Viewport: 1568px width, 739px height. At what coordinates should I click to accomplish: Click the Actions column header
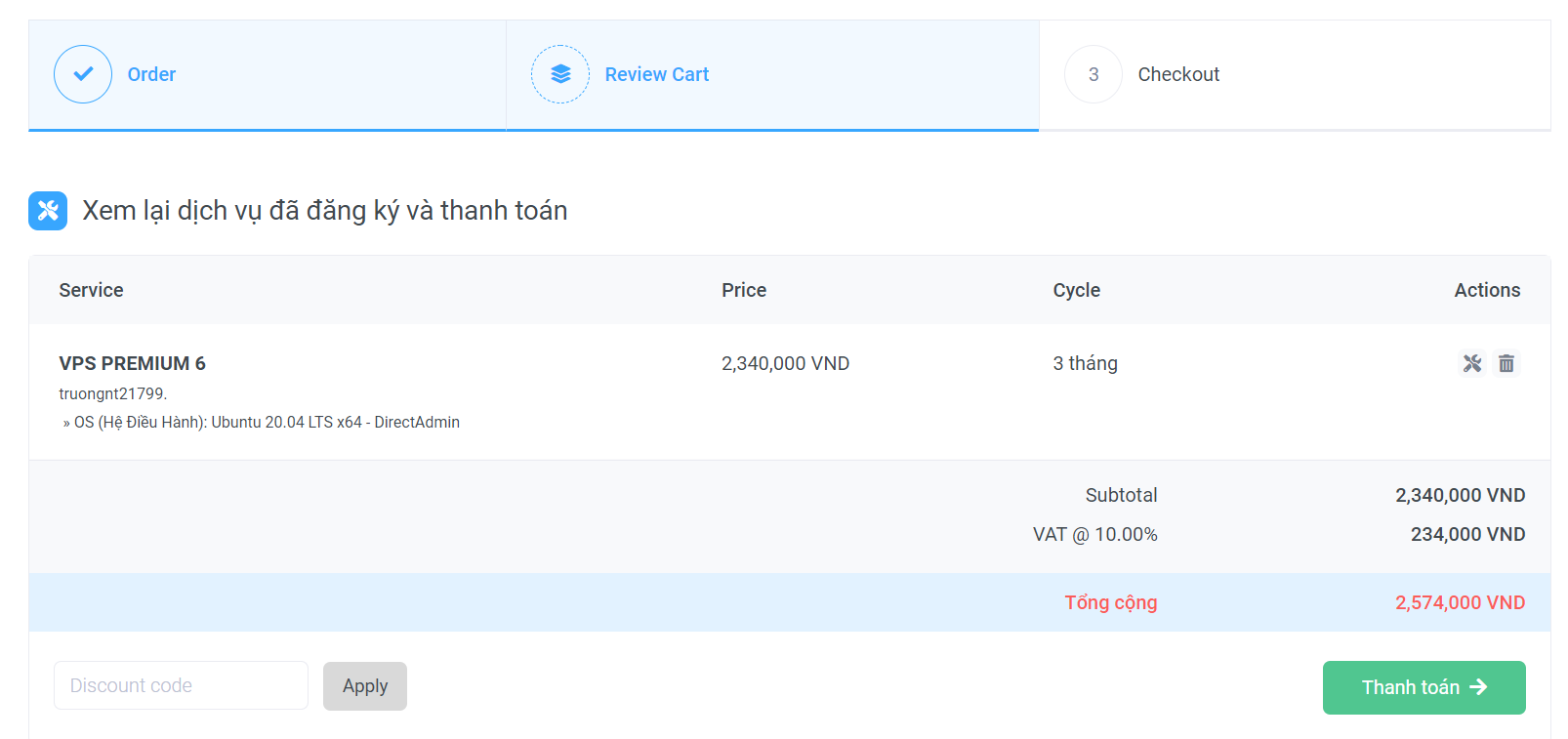click(1487, 290)
